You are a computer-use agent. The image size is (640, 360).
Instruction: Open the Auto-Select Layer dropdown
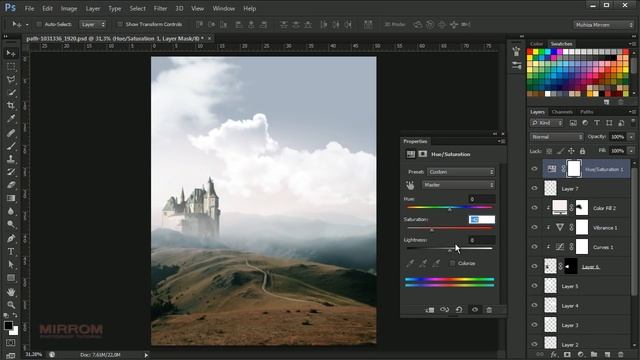pyautogui.click(x=93, y=24)
